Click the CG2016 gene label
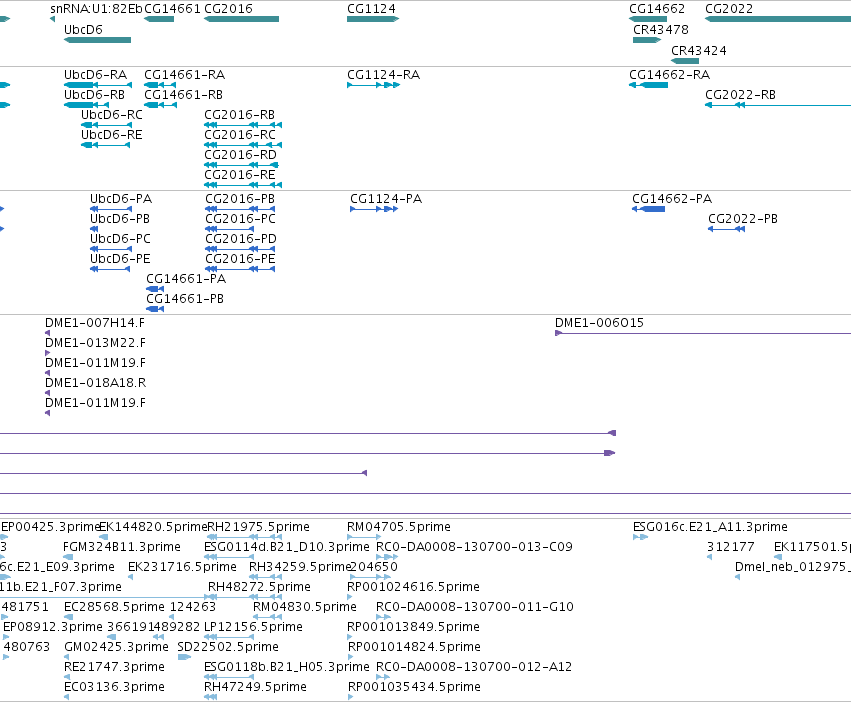 pos(228,9)
